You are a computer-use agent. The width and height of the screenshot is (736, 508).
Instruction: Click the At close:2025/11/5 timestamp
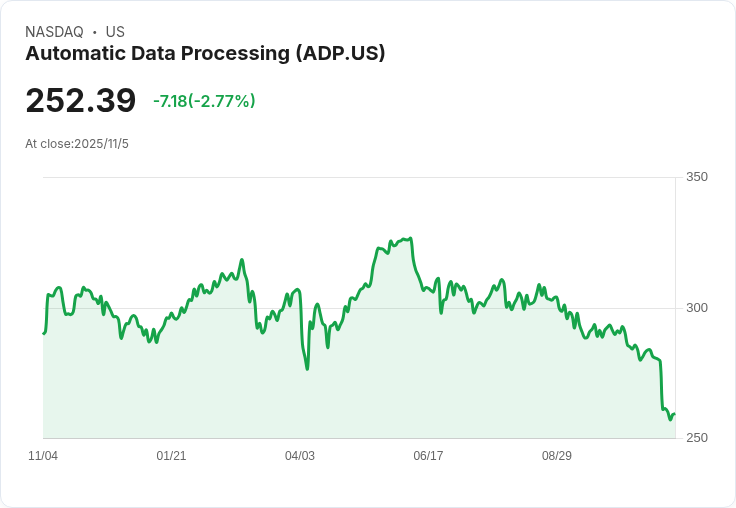pyautogui.click(x=77, y=144)
